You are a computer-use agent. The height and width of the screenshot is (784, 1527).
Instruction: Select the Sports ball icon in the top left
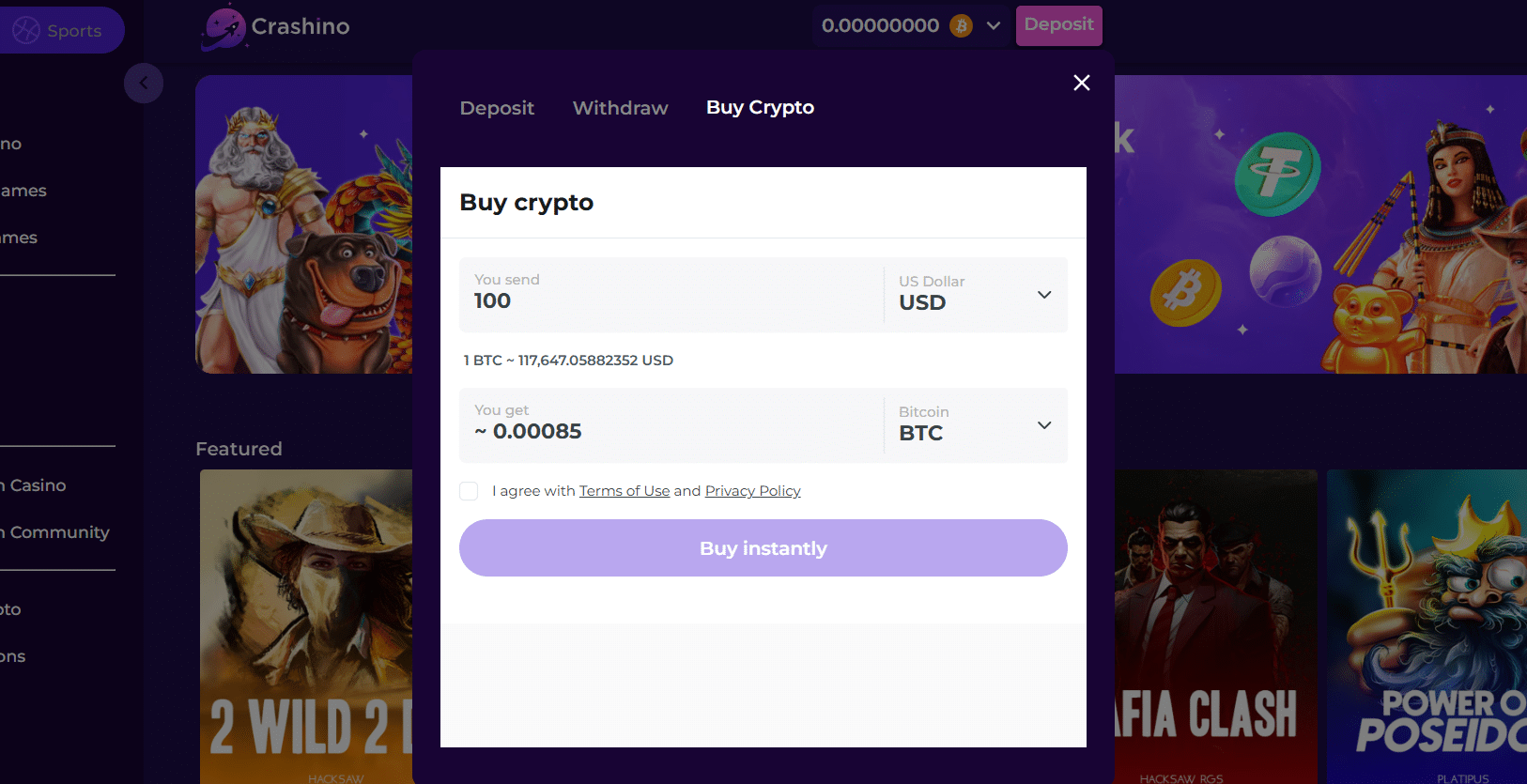tap(25, 29)
